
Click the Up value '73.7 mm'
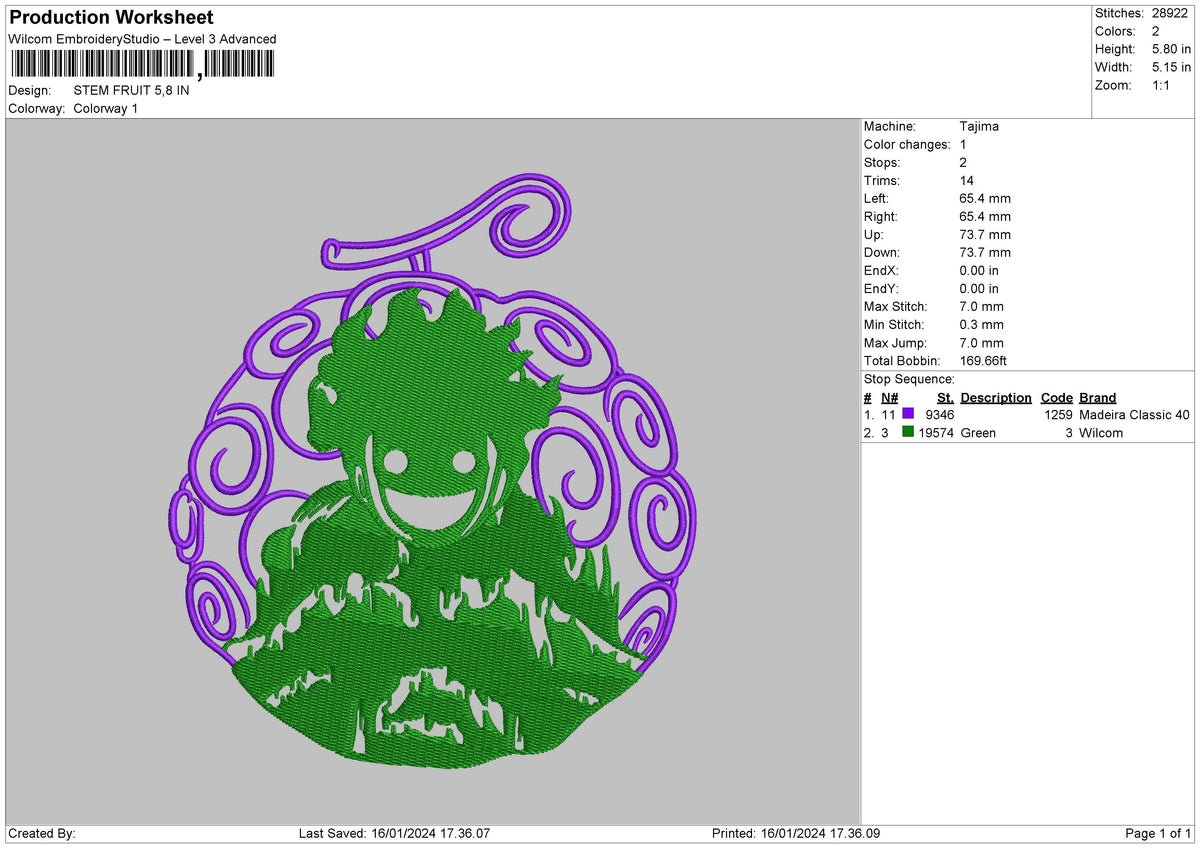985,234
